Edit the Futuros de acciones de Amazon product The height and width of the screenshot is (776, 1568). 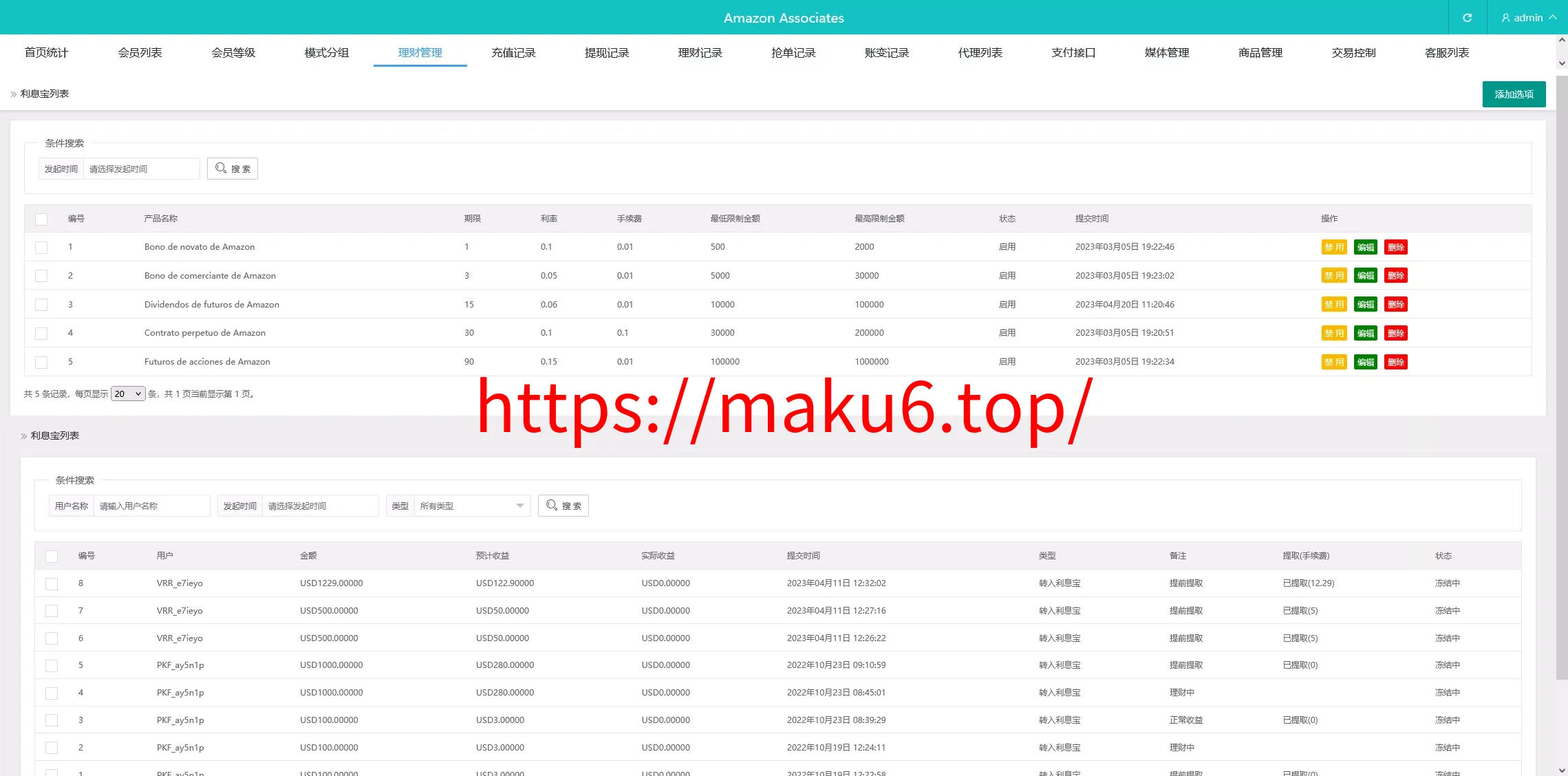click(1366, 362)
